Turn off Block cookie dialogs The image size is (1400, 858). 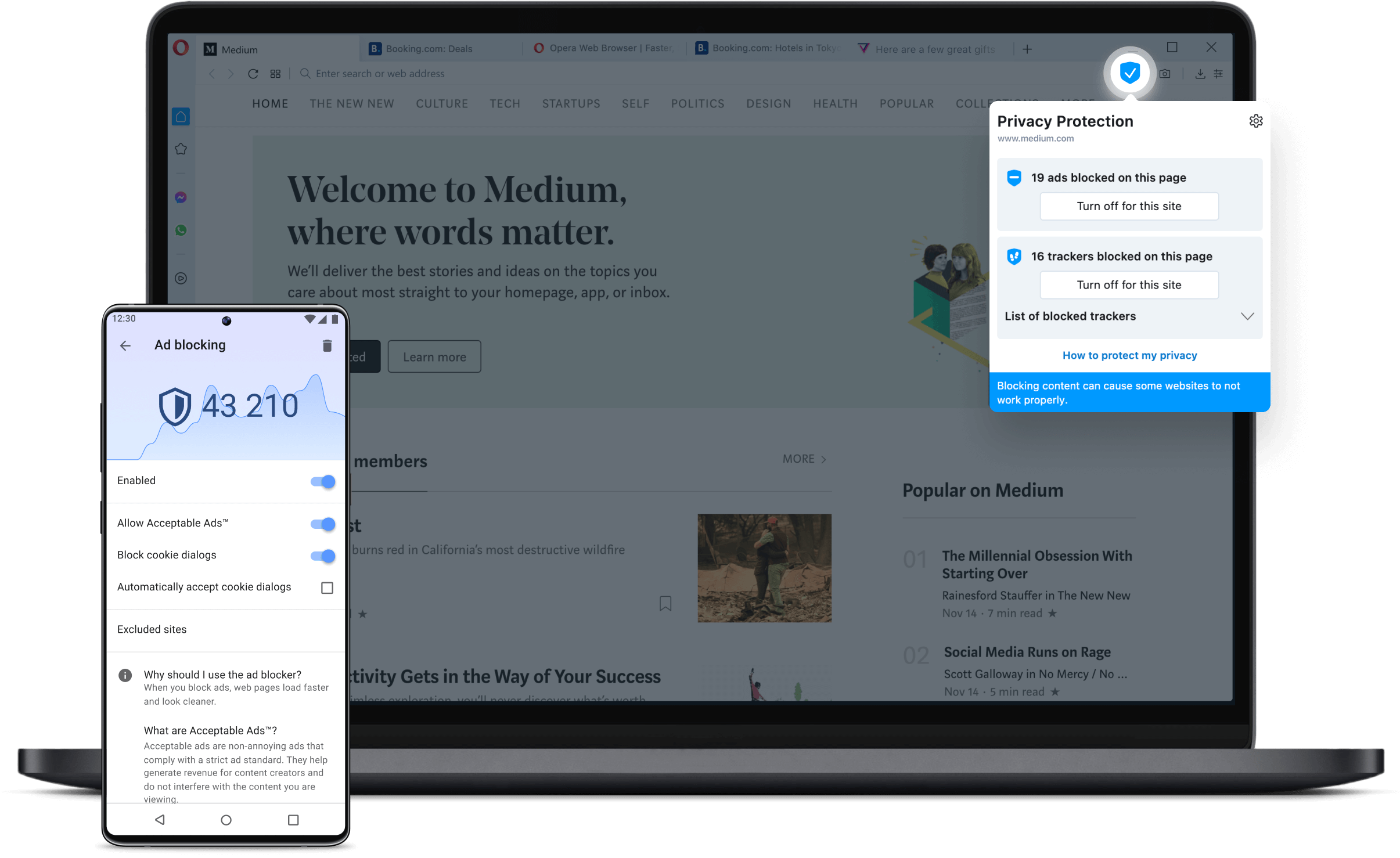point(322,556)
